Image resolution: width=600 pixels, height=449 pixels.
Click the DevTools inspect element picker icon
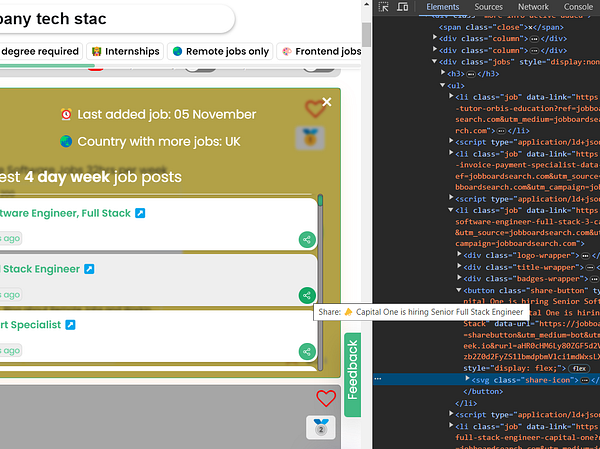click(x=383, y=7)
